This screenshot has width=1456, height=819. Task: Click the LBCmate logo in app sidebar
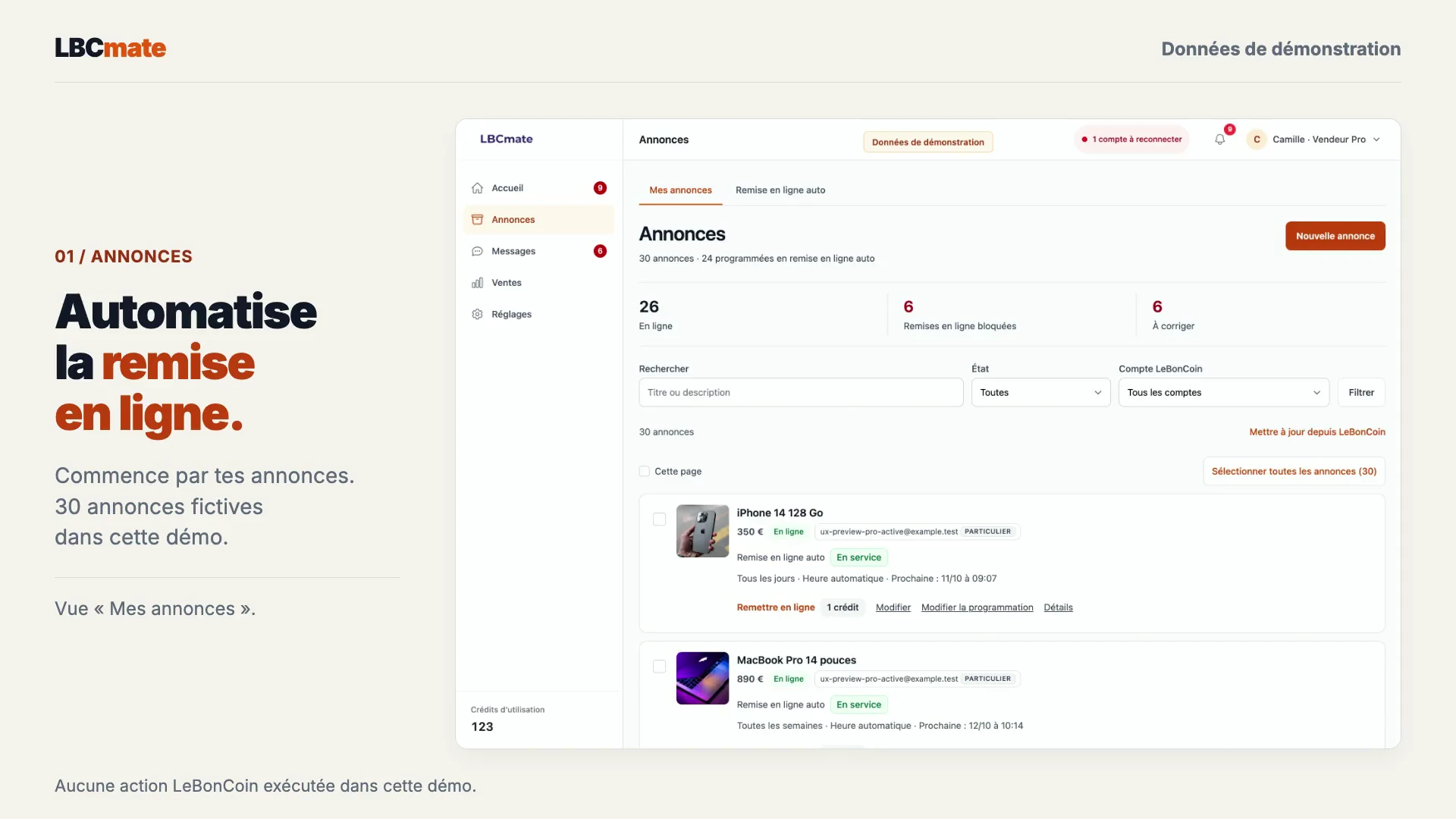point(506,139)
